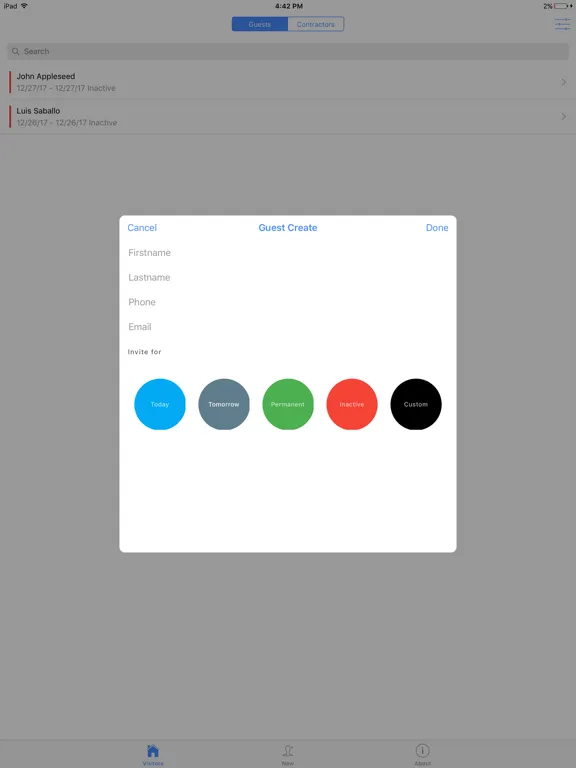Switch to the Contractors segment
The image size is (576, 768).
(x=316, y=24)
